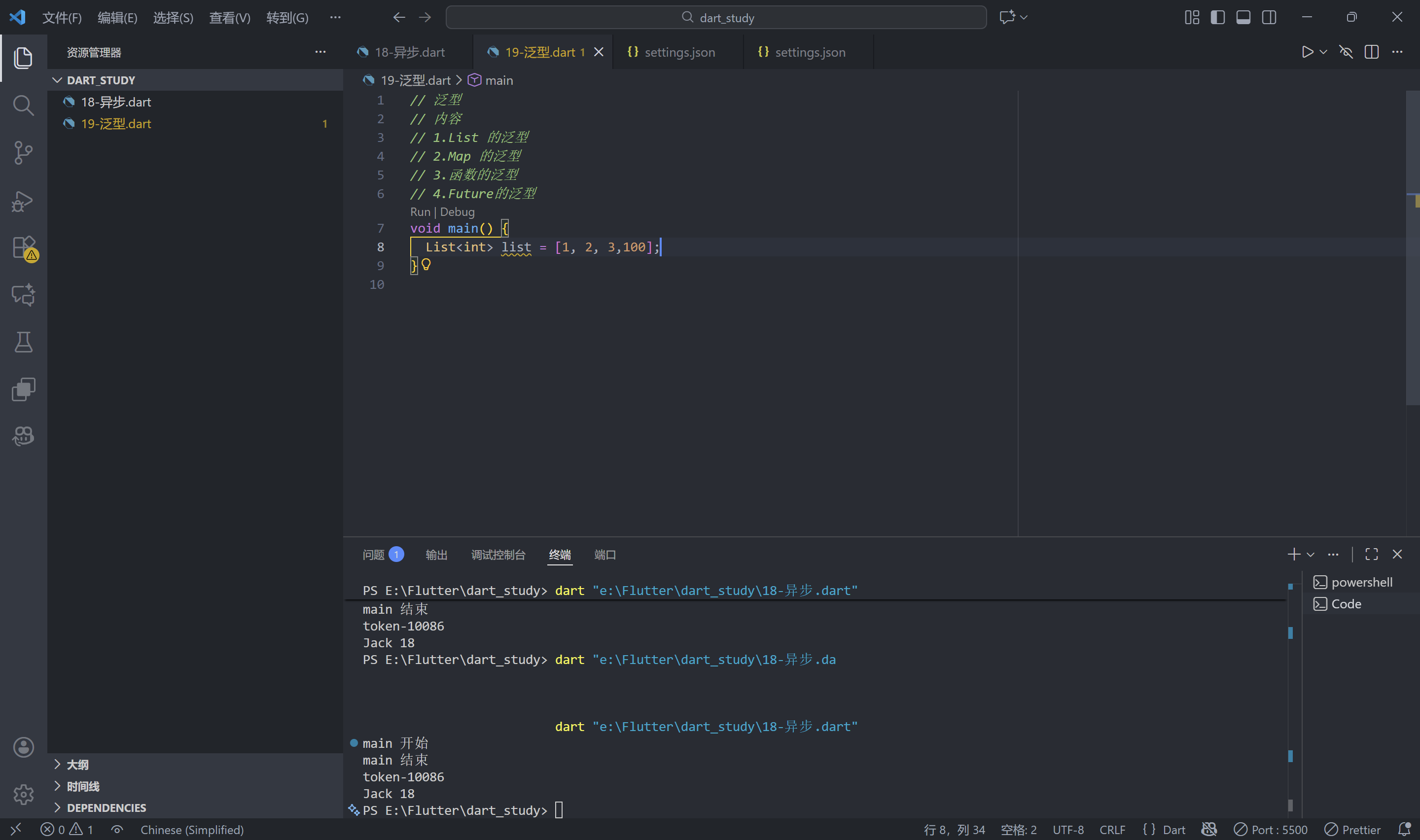Viewport: 1420px width, 840px height.
Task: Open the Extensions view with warning badge
Action: click(x=23, y=248)
